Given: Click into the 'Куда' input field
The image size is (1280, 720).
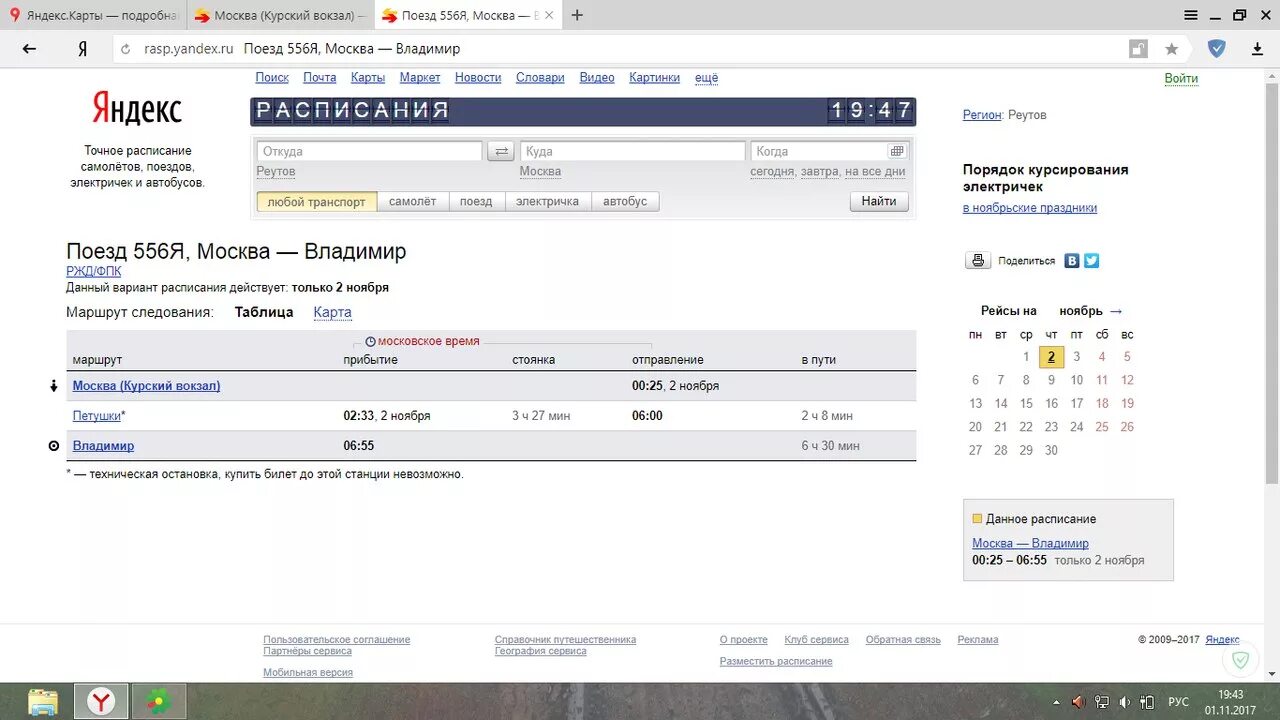Looking at the screenshot, I should [633, 151].
